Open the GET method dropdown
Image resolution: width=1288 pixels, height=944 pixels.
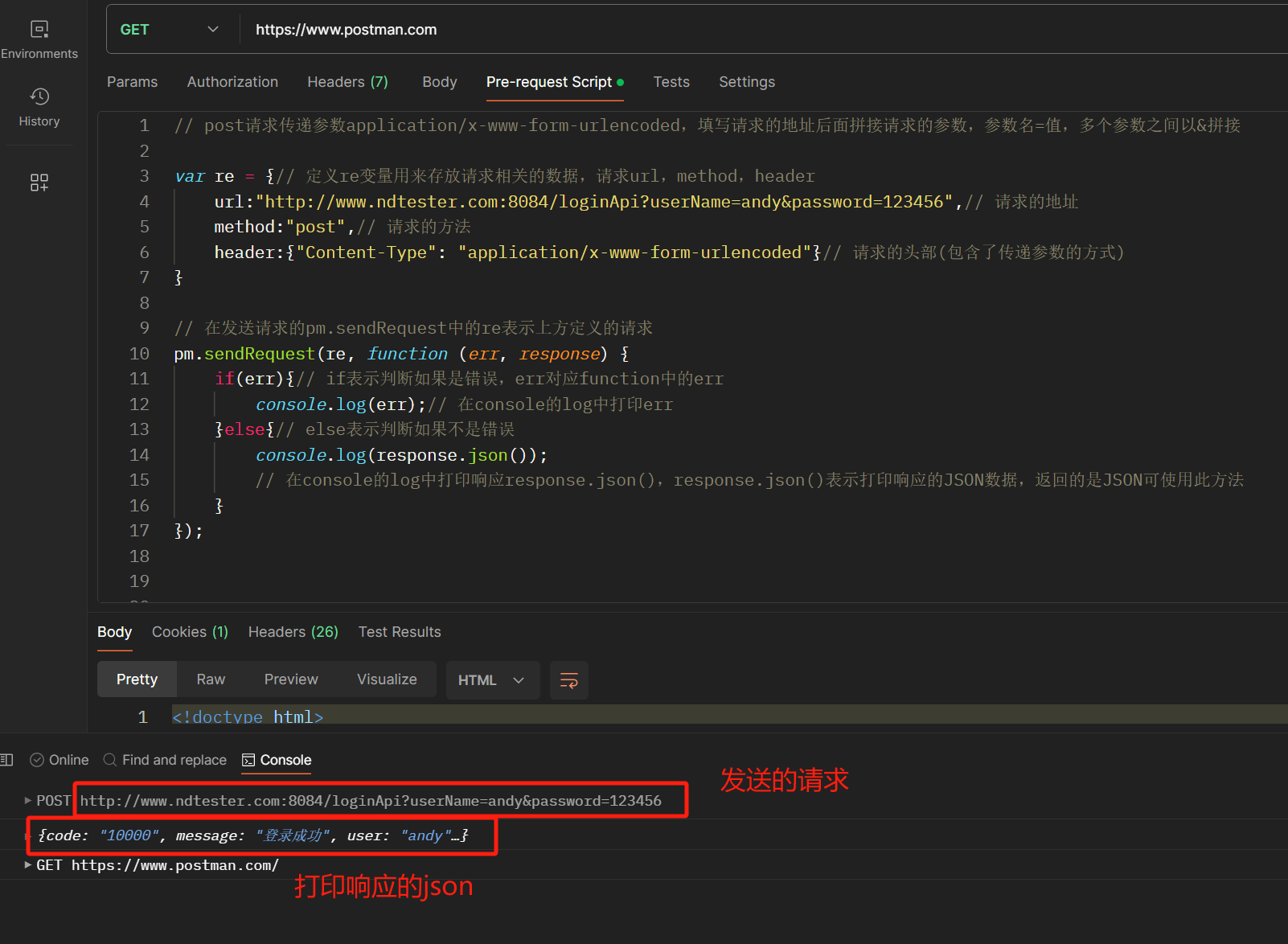click(169, 30)
